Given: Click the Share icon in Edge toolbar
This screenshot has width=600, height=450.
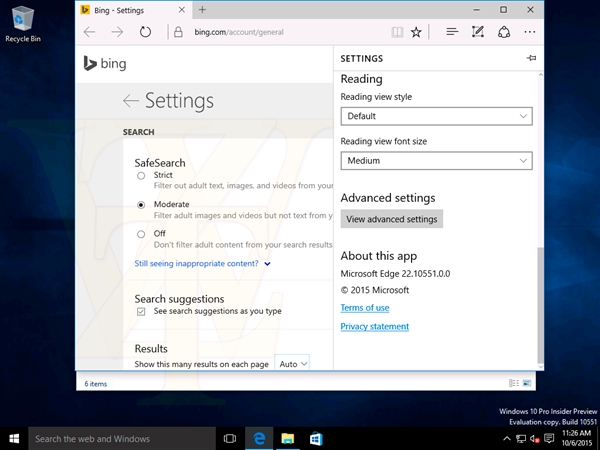Looking at the screenshot, I should (504, 32).
